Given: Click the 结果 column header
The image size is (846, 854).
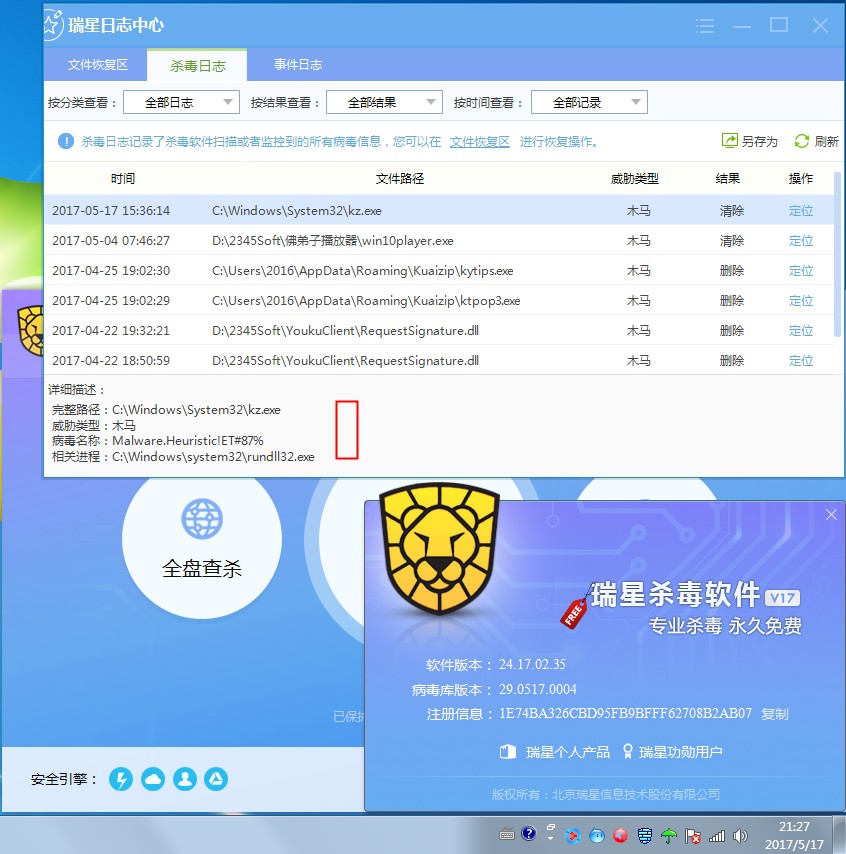Looking at the screenshot, I should point(728,179).
